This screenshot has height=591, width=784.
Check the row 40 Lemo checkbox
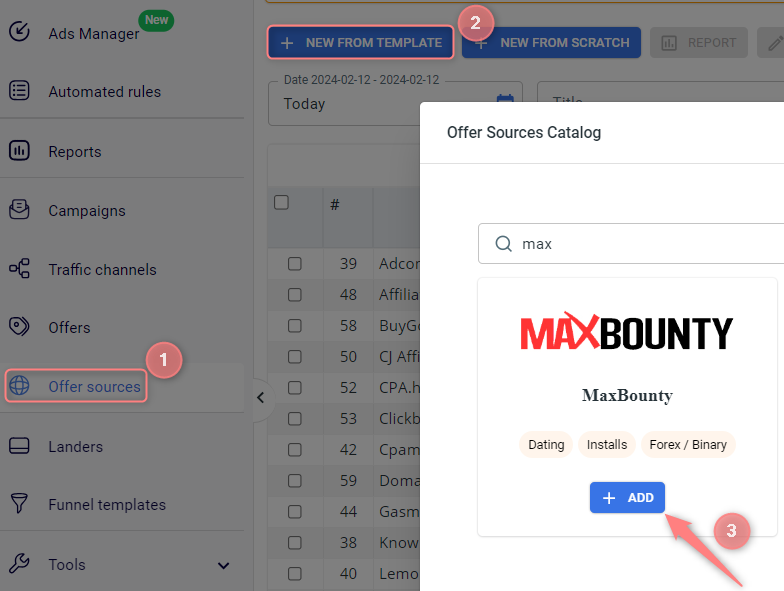coord(294,574)
